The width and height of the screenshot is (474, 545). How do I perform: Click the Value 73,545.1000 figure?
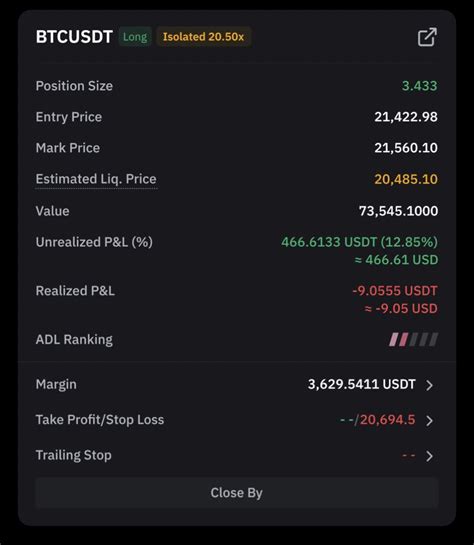click(398, 211)
